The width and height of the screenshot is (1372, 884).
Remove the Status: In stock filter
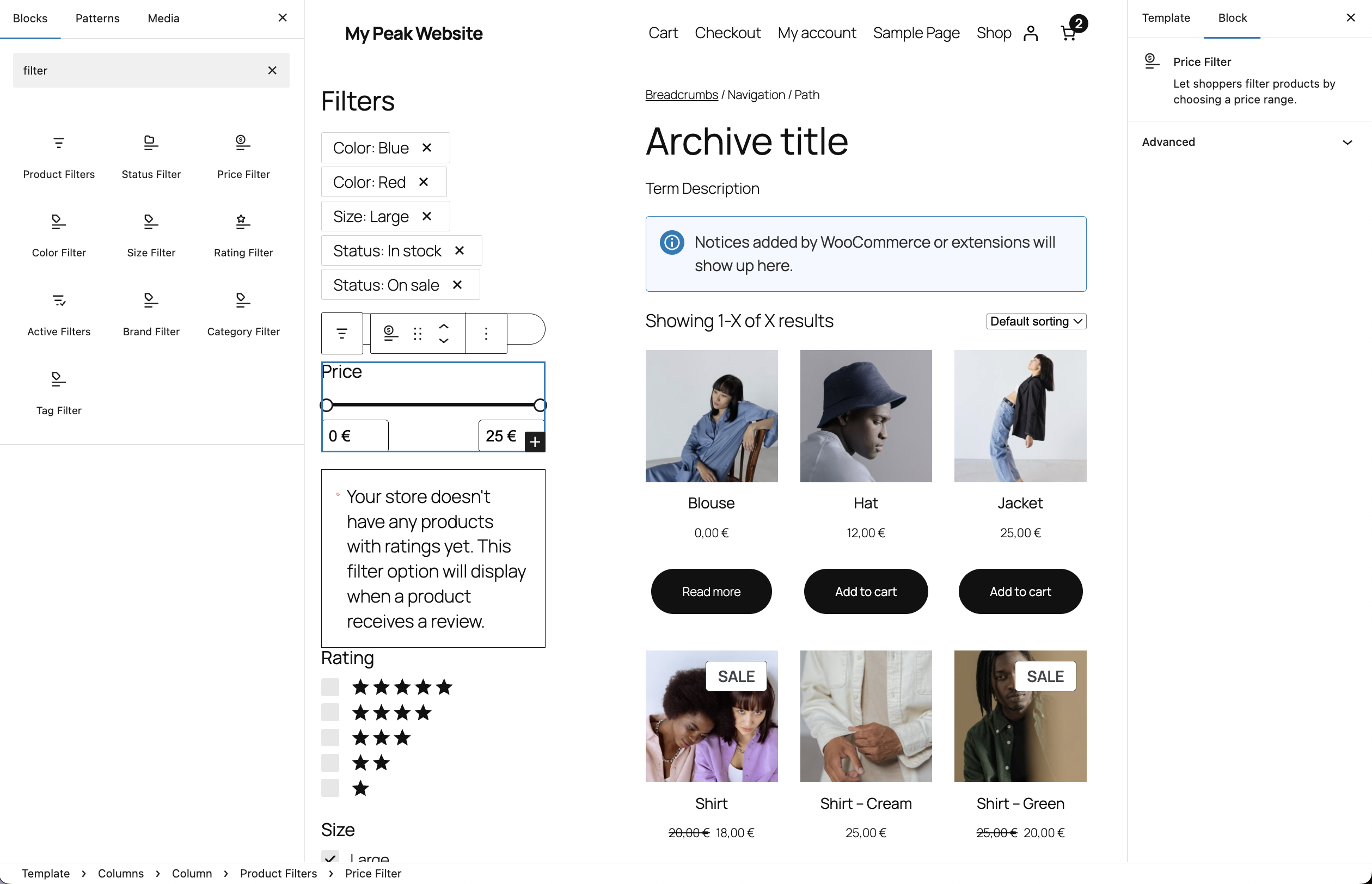click(x=460, y=250)
